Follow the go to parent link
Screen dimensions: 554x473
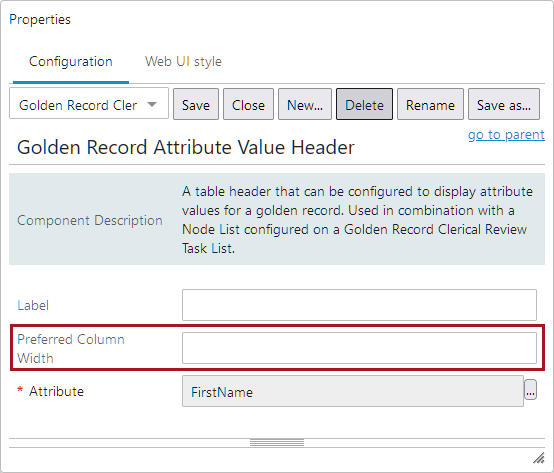pos(506,135)
